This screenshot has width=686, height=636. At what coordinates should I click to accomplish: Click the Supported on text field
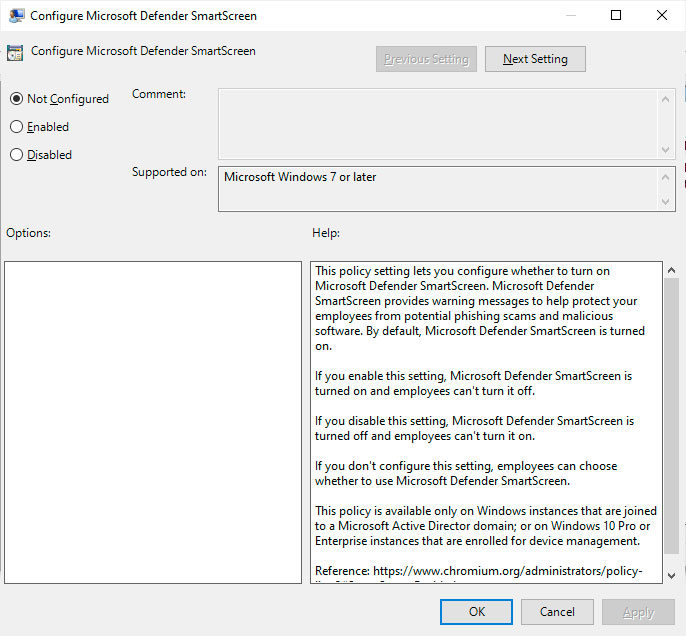click(x=438, y=189)
